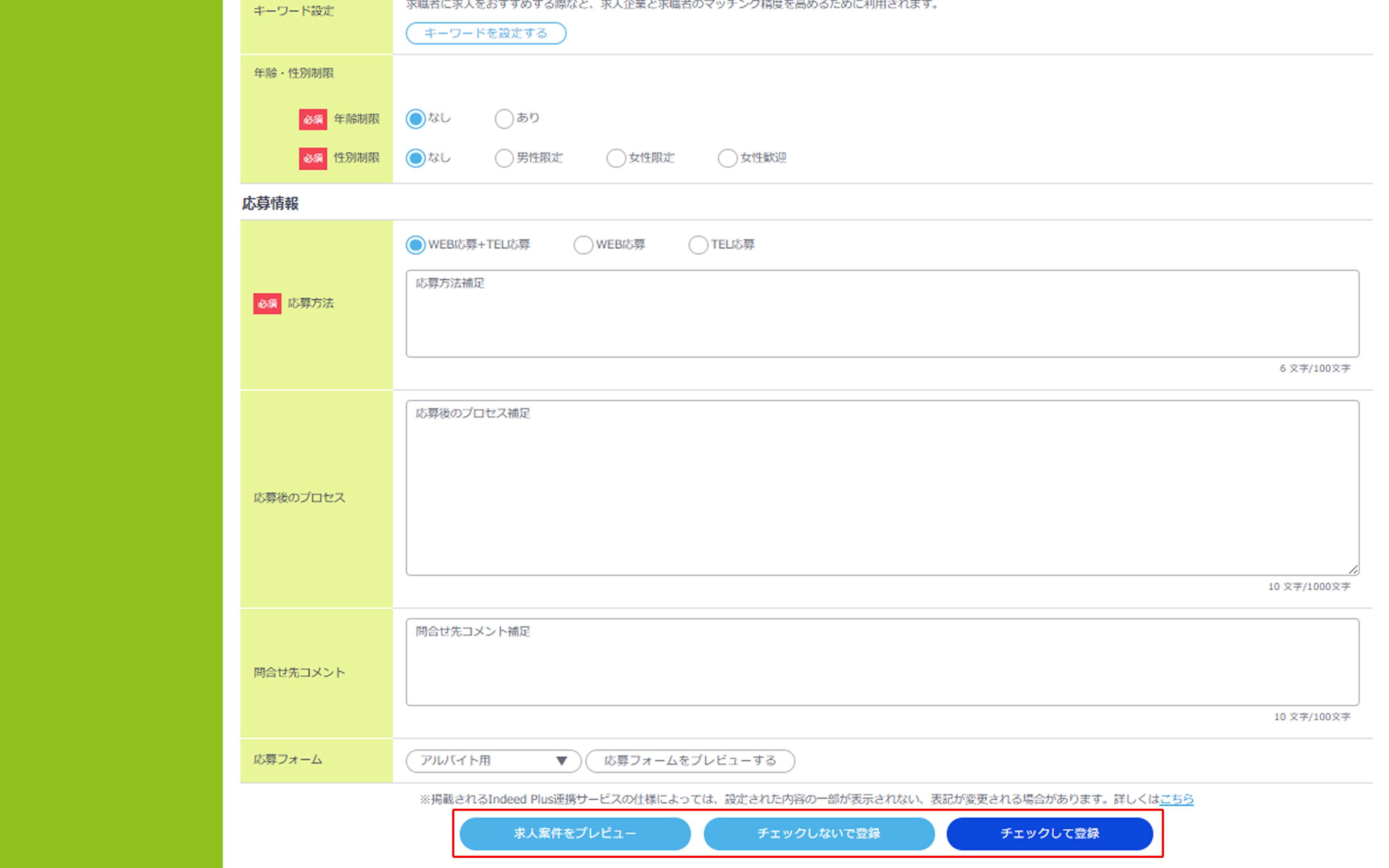Select なし for 性別制限
Viewport: 1389px width, 868px height.
(x=416, y=158)
